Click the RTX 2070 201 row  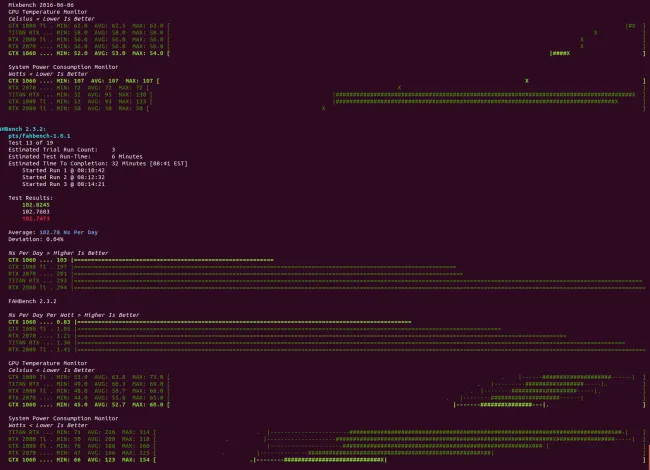pos(235,274)
